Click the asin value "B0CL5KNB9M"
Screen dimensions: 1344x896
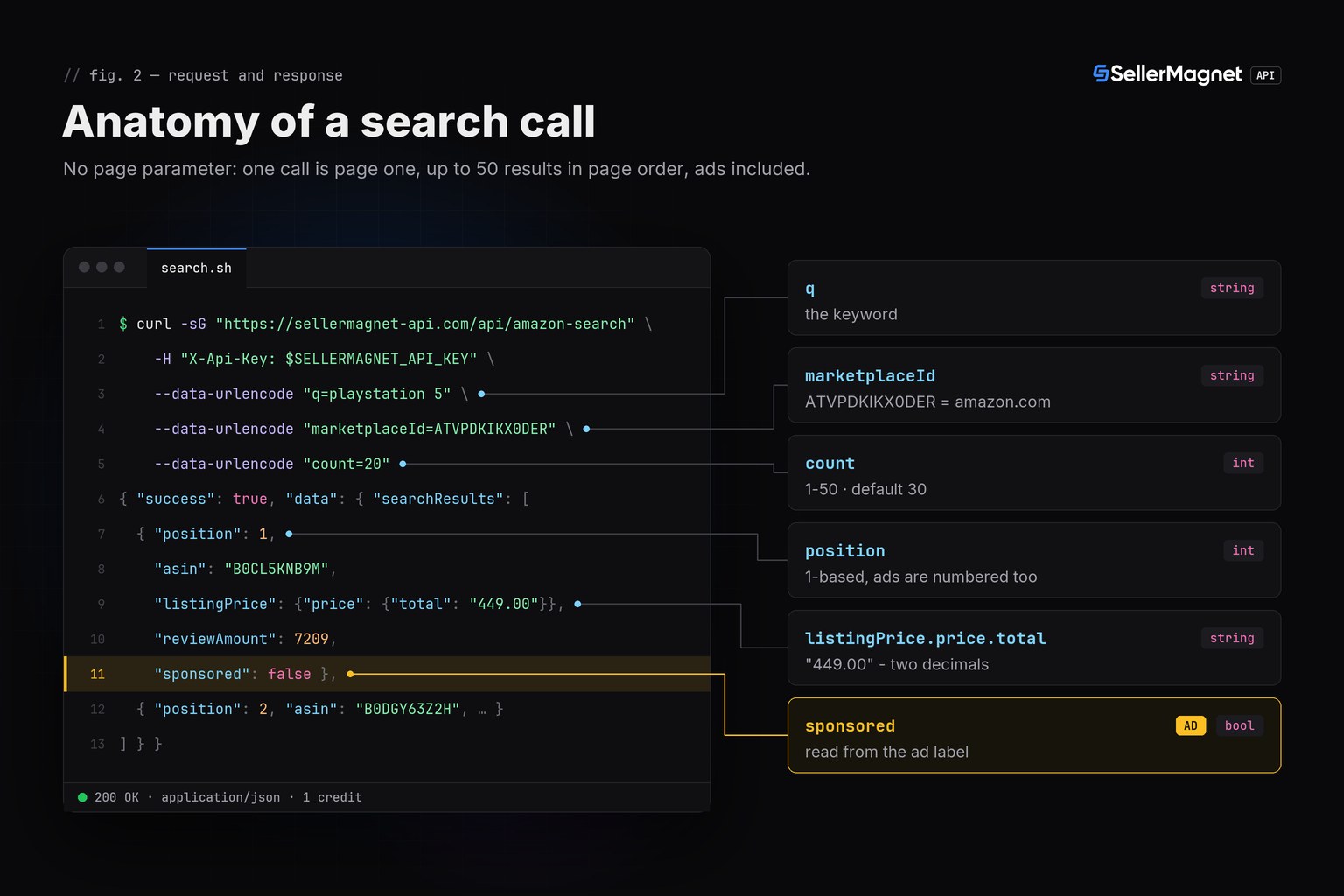pos(276,569)
